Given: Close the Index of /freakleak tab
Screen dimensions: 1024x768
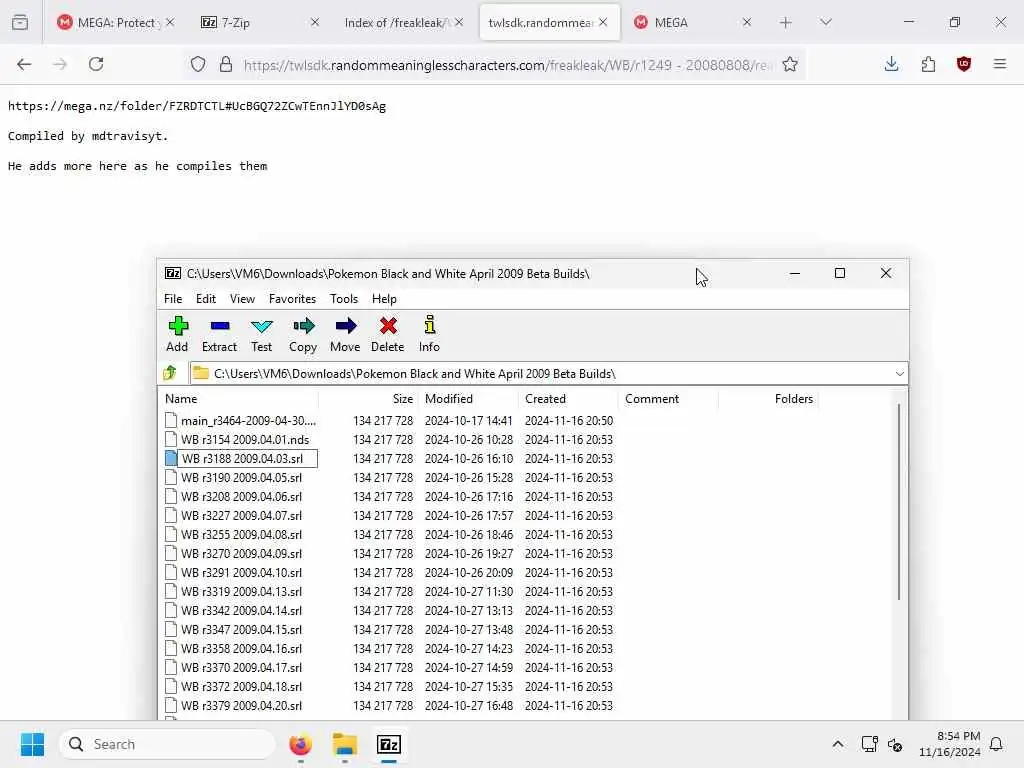Looking at the screenshot, I should click(459, 22).
